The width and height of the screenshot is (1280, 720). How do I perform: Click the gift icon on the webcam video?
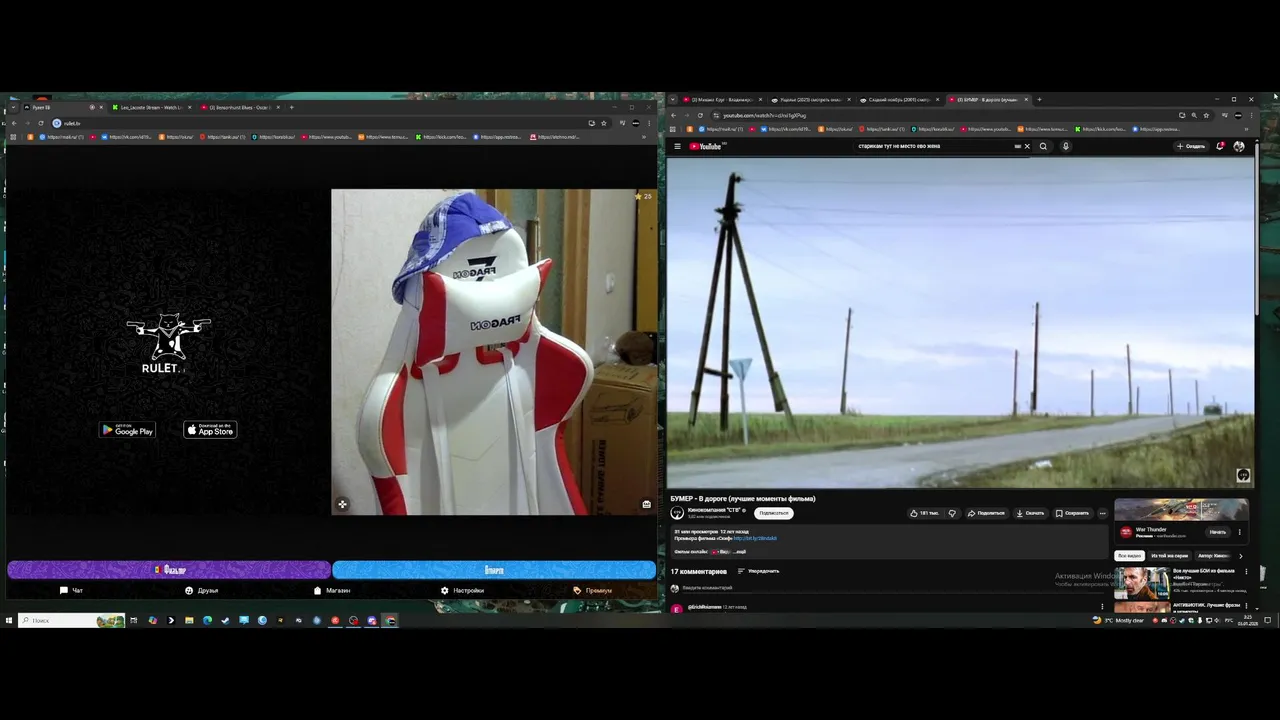click(x=646, y=504)
